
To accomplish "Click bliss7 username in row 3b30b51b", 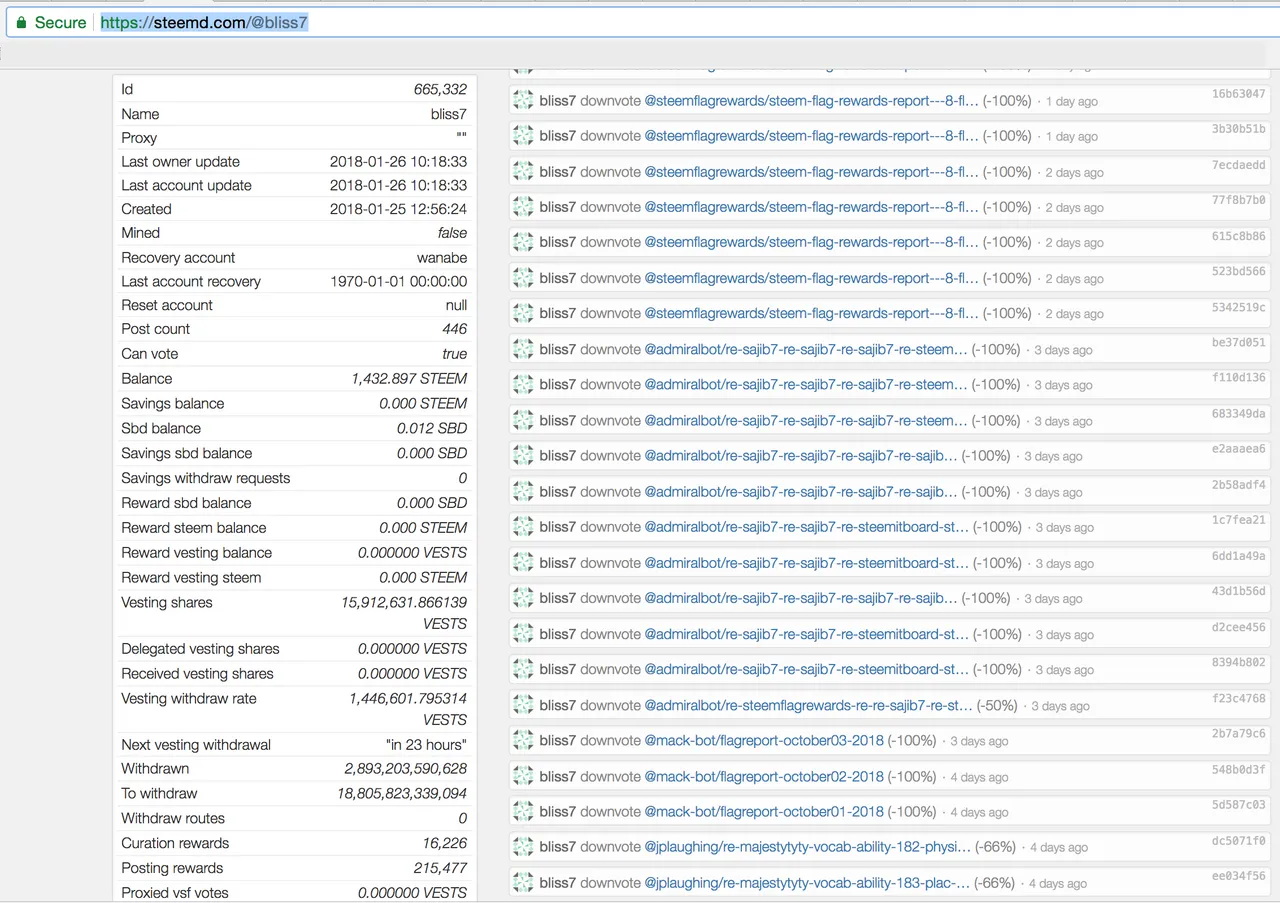I will (x=557, y=136).
